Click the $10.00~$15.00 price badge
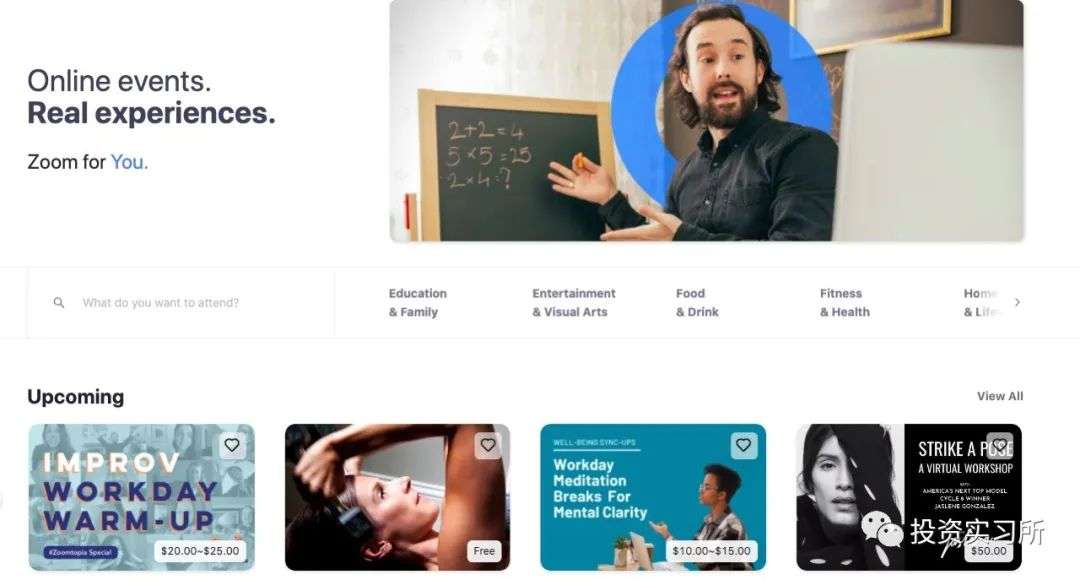The width and height of the screenshot is (1080, 580). click(x=712, y=551)
